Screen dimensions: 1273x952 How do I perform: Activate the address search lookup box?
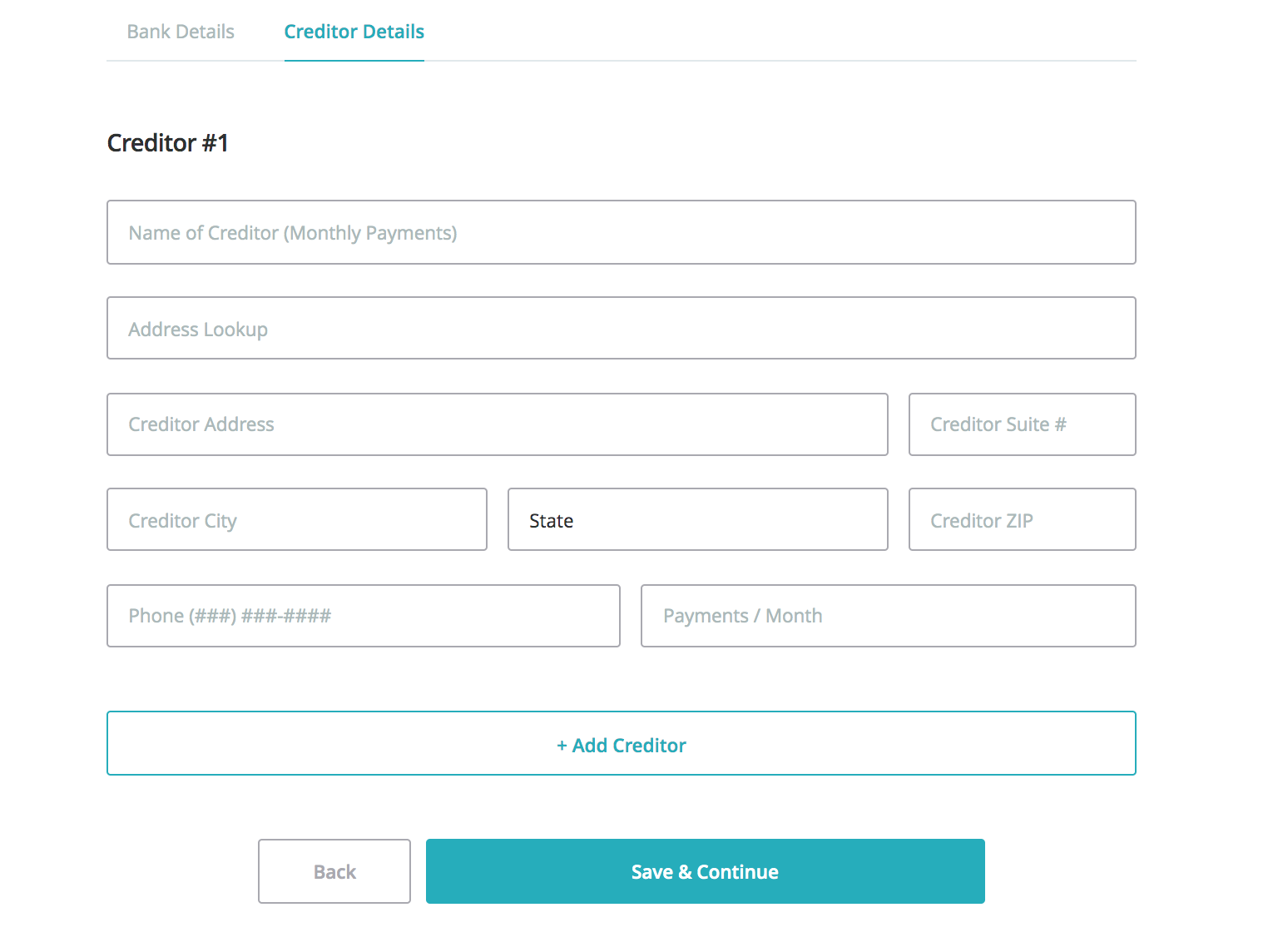(x=621, y=329)
